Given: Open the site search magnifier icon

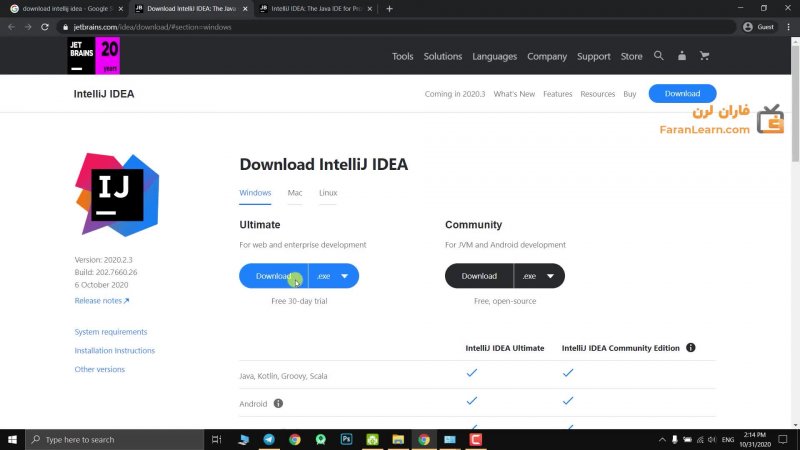Looking at the screenshot, I should pos(659,56).
